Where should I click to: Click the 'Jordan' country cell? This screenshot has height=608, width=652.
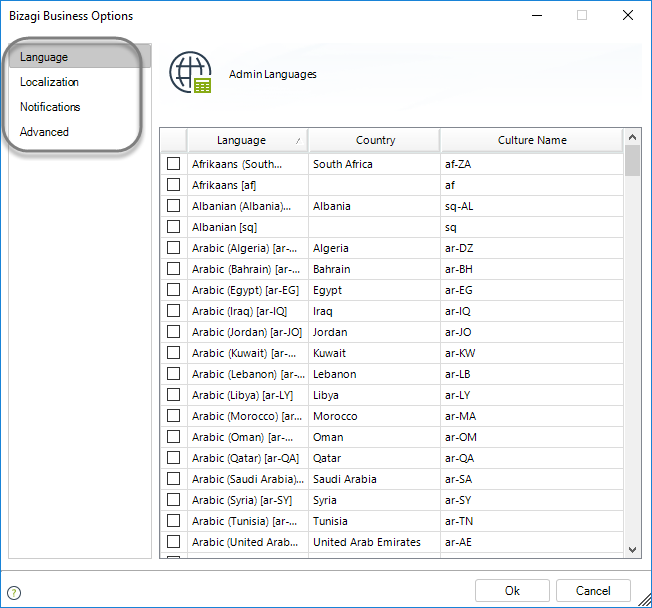[x=374, y=332]
